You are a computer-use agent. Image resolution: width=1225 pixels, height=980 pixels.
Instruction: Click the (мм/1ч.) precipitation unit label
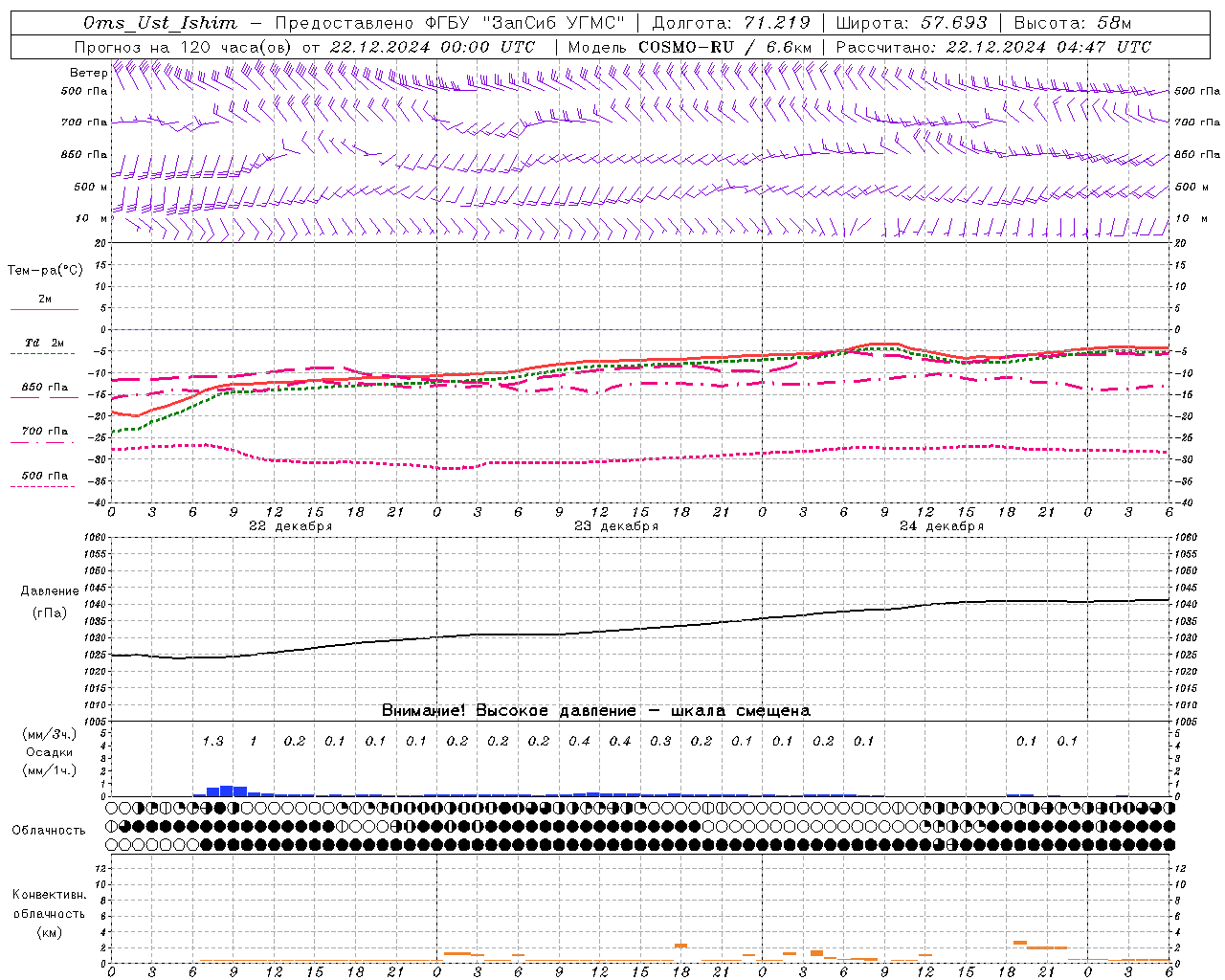pyautogui.click(x=50, y=770)
